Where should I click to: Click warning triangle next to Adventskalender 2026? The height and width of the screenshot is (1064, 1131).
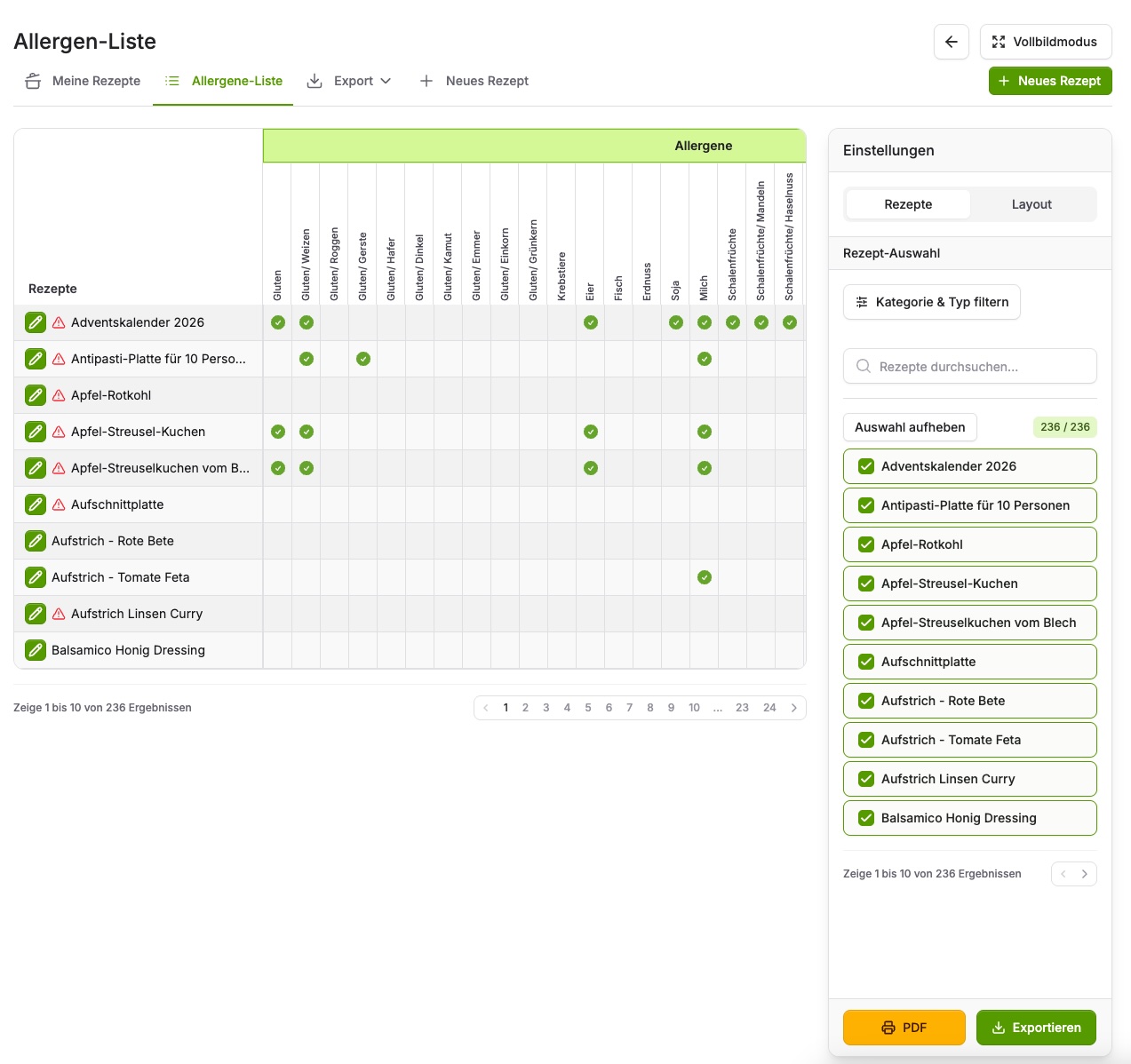[59, 322]
